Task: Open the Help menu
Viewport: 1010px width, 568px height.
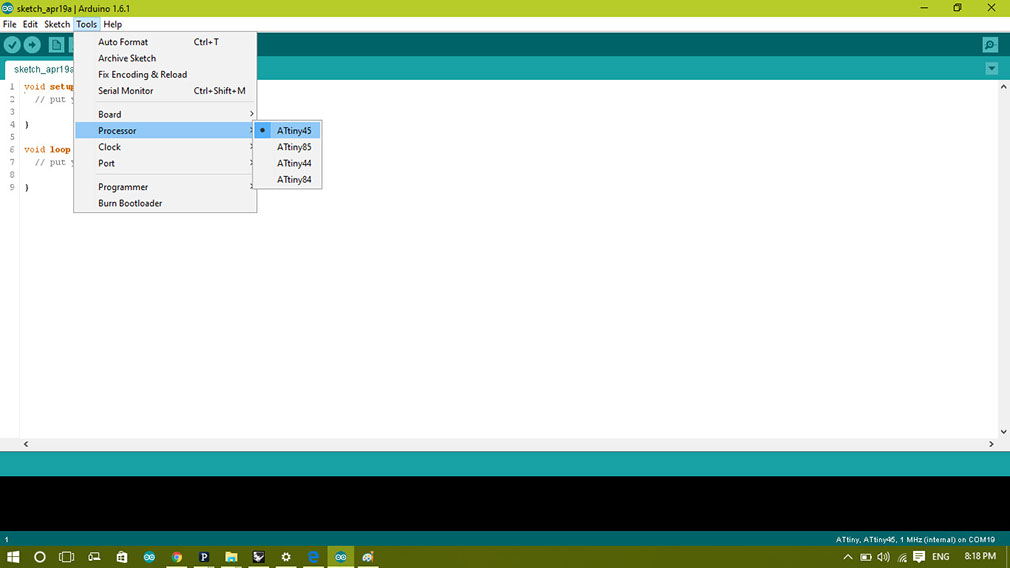Action: pos(113,24)
